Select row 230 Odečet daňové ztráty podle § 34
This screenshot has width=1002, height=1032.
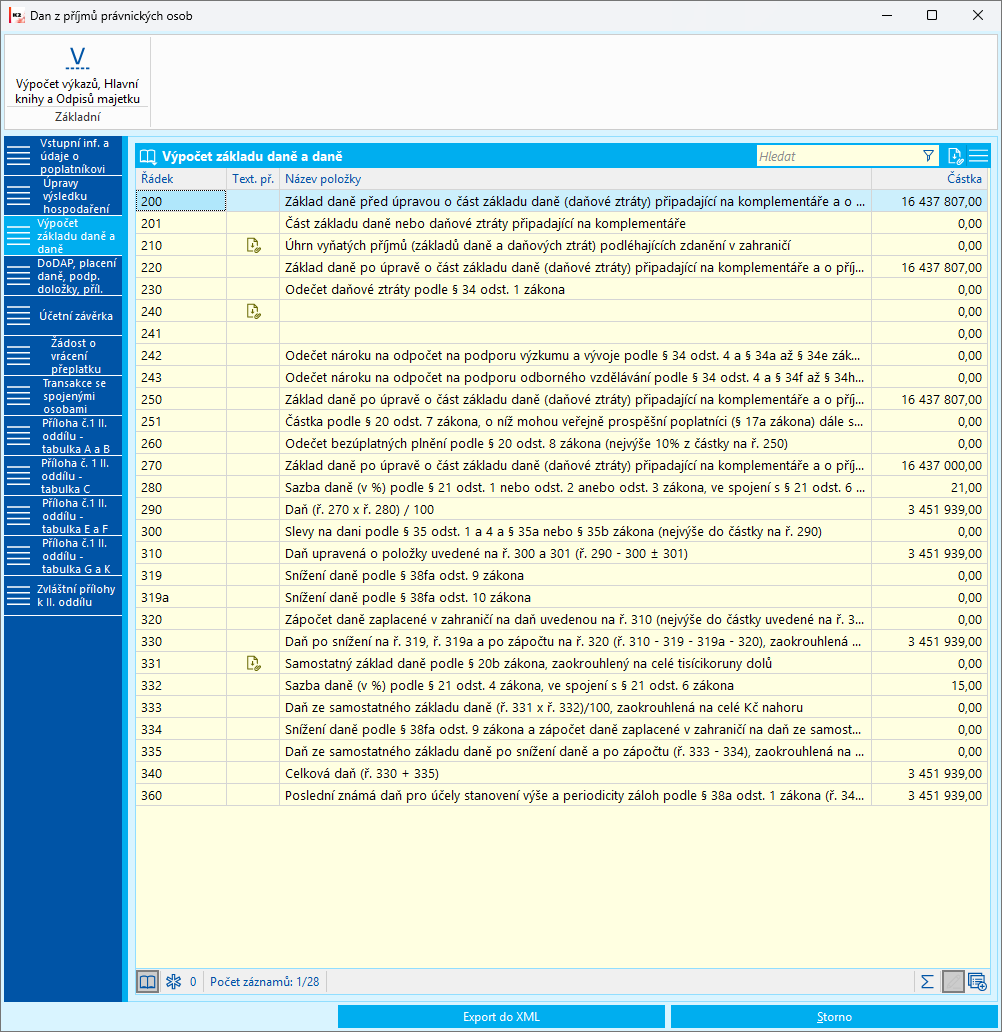pos(562,290)
